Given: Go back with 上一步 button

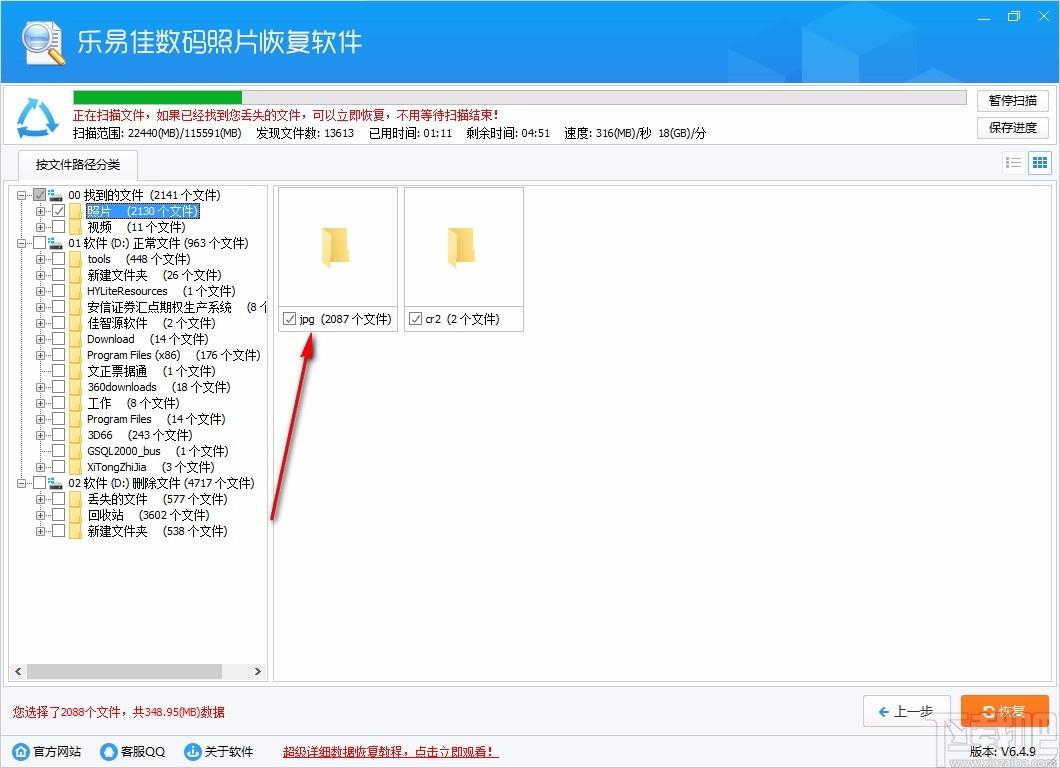Looking at the screenshot, I should (907, 711).
